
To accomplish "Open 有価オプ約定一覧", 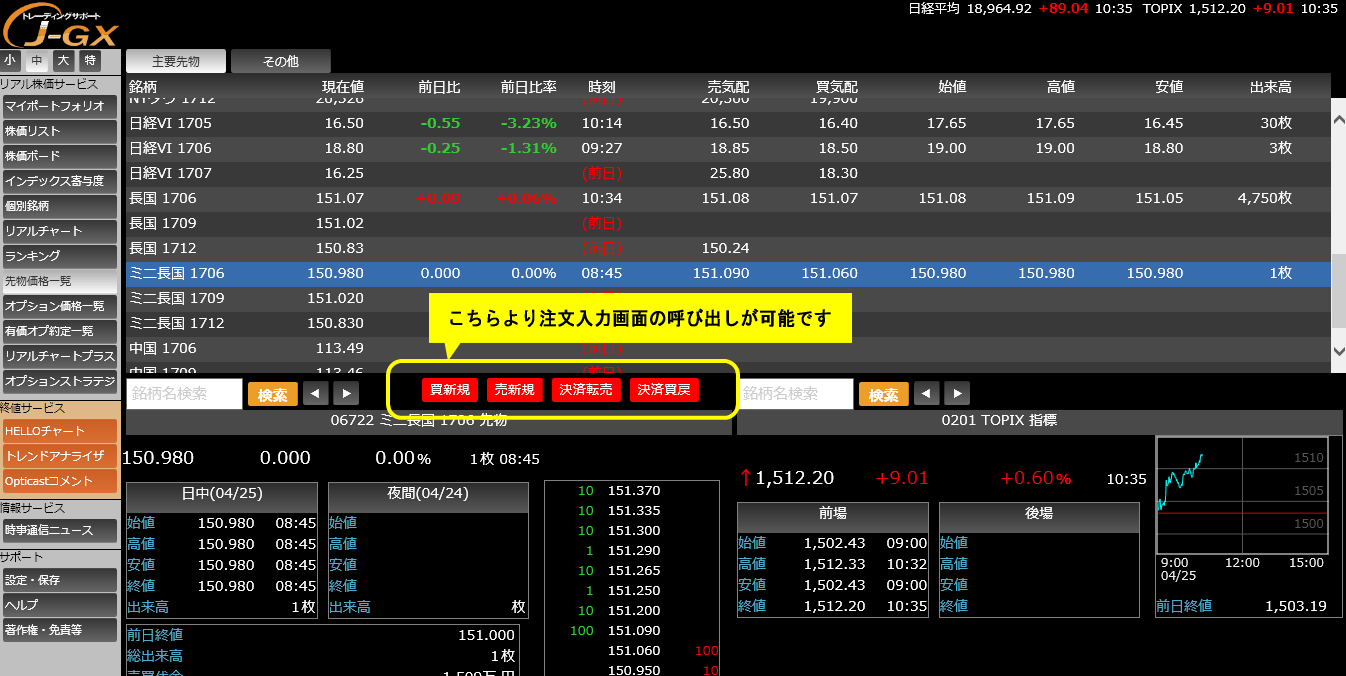I will 60,331.
